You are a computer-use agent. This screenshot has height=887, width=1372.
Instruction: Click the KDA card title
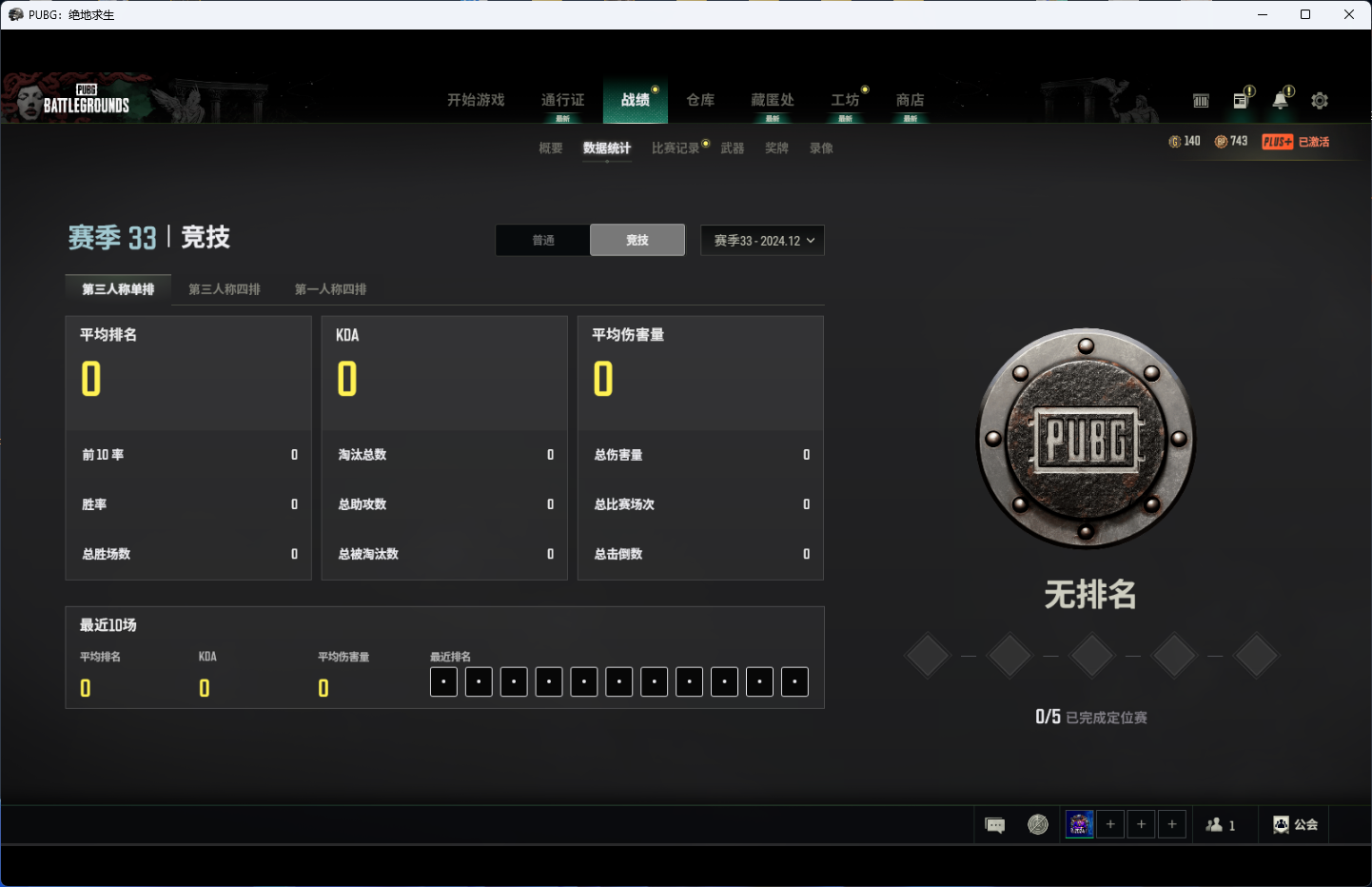347,335
